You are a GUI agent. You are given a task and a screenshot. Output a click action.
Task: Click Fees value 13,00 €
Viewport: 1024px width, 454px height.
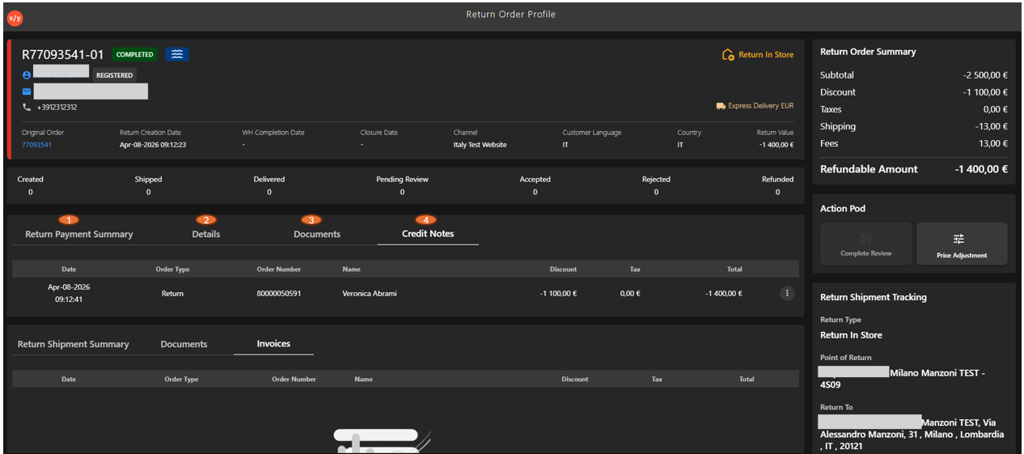tap(995, 143)
